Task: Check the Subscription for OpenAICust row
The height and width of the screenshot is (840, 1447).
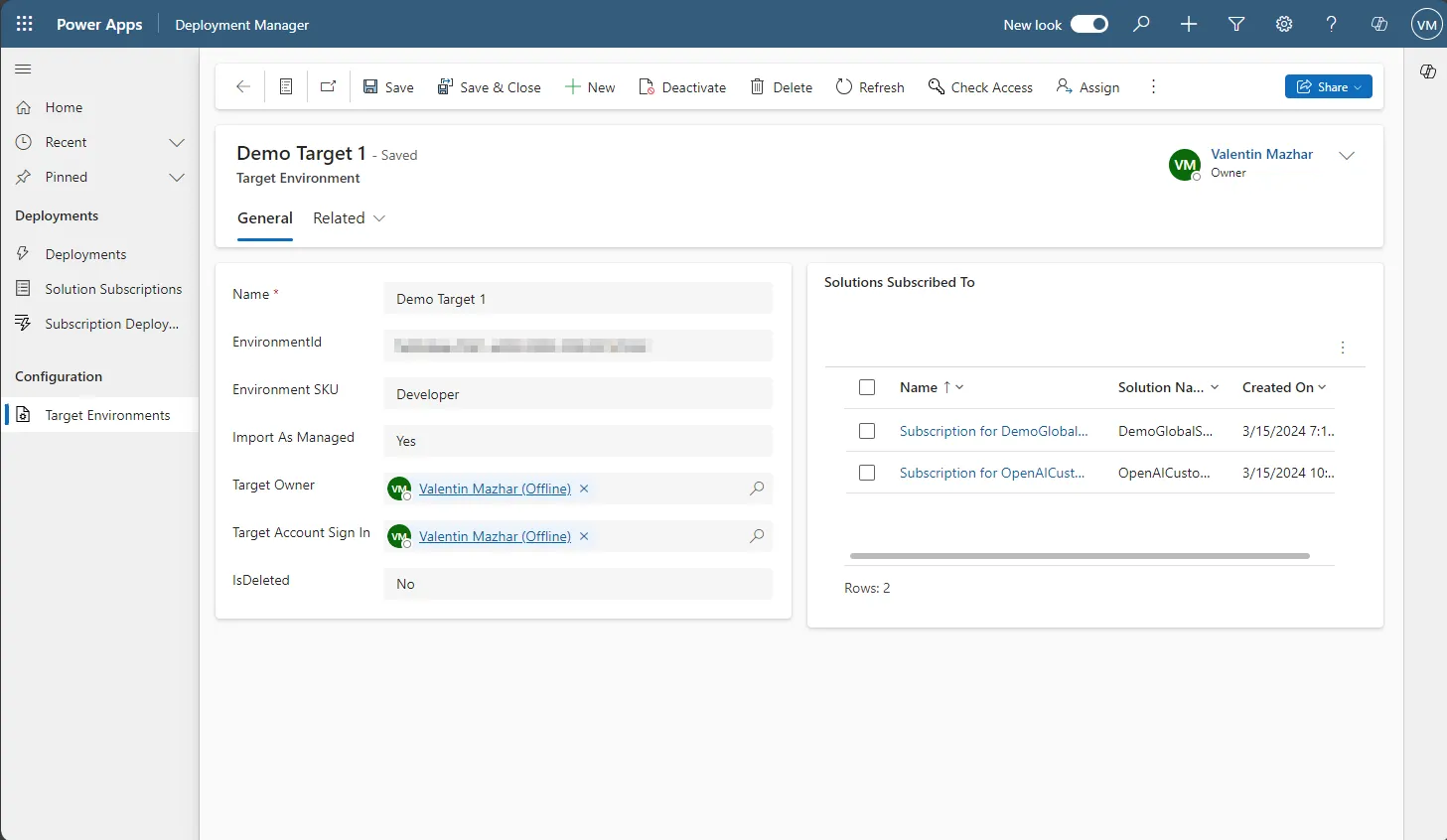Action: click(x=867, y=473)
